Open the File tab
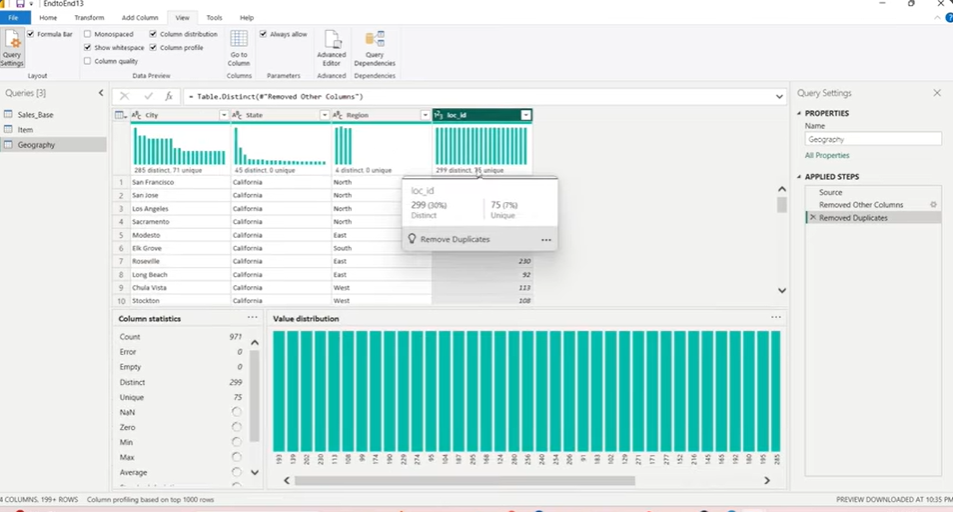The width and height of the screenshot is (953, 512). click(13, 18)
